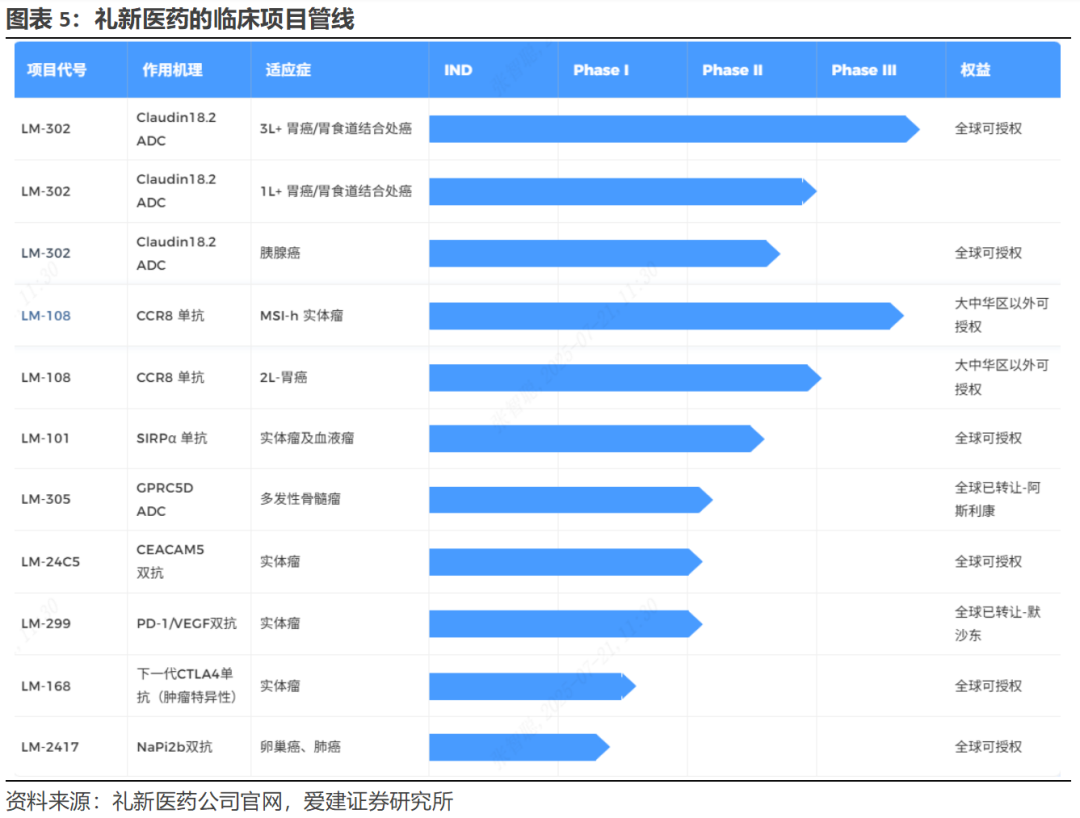Select the Phase II column header
This screenshot has height=818, width=1080.
pos(732,70)
